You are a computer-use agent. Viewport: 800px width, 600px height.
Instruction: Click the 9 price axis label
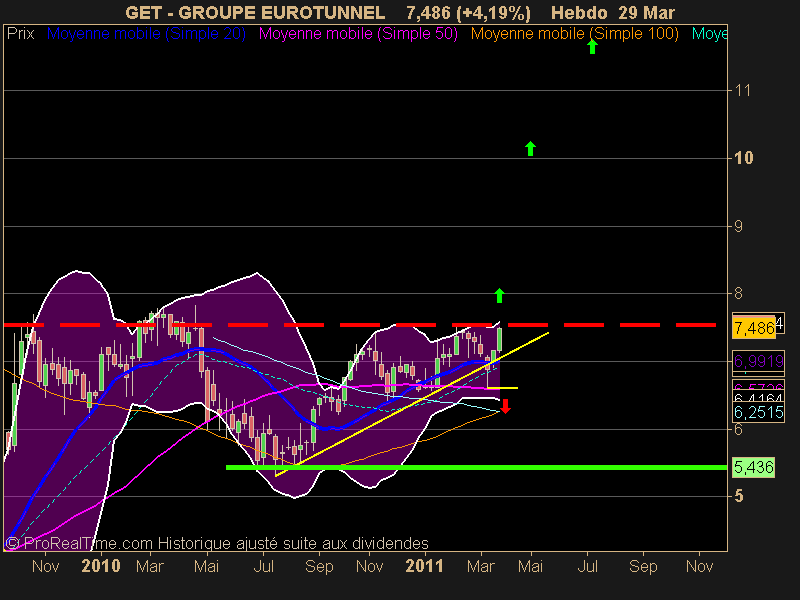pyautogui.click(x=738, y=226)
